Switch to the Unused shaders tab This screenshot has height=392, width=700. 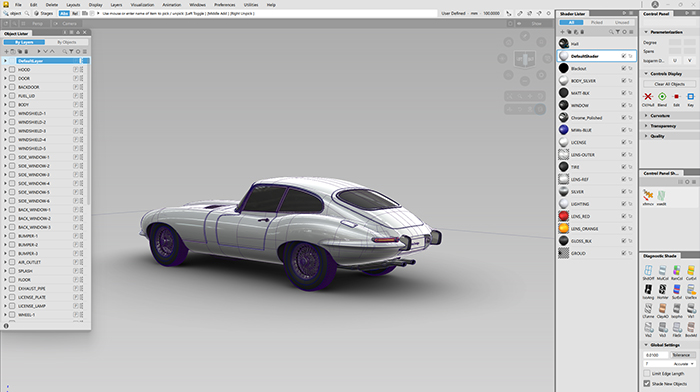622,22
